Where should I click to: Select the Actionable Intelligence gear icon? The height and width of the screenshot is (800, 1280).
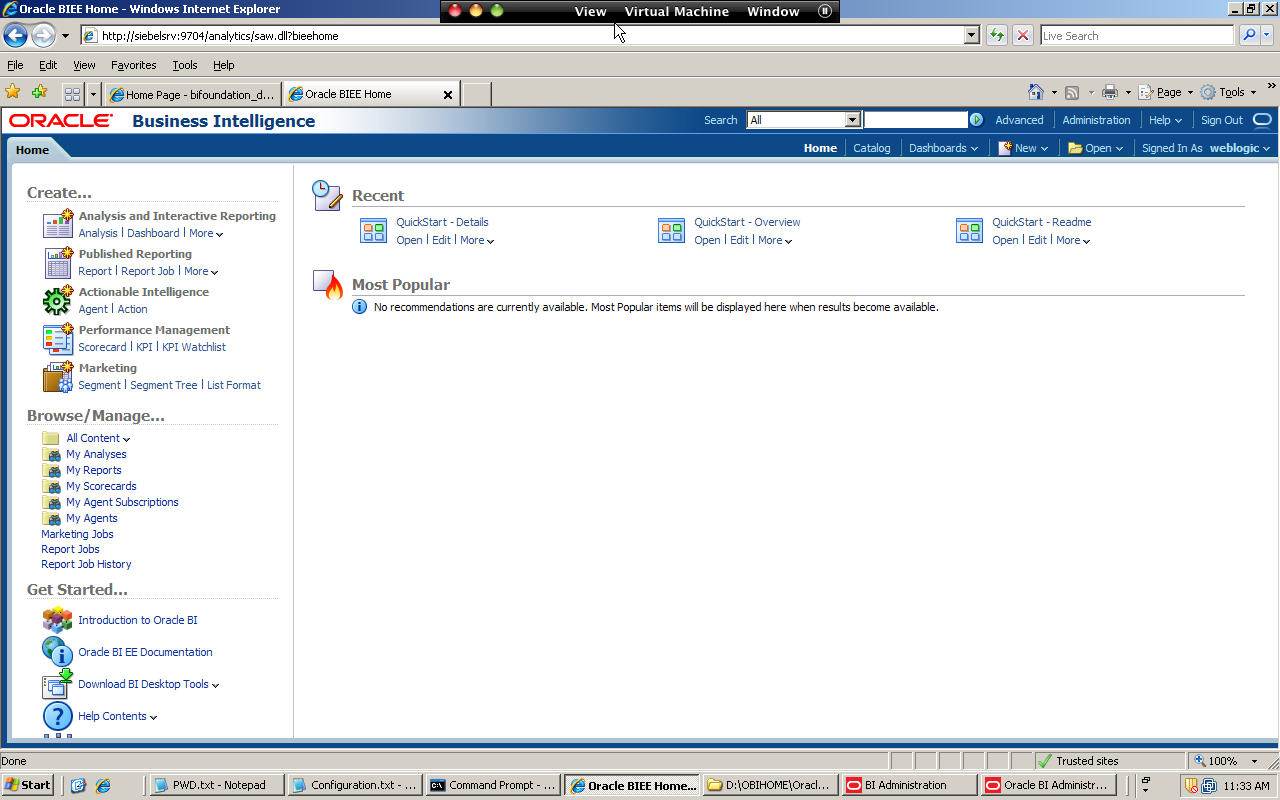coord(57,300)
